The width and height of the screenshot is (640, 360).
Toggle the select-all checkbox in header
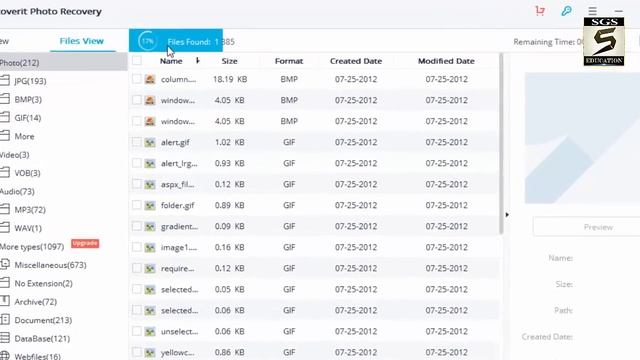click(137, 61)
